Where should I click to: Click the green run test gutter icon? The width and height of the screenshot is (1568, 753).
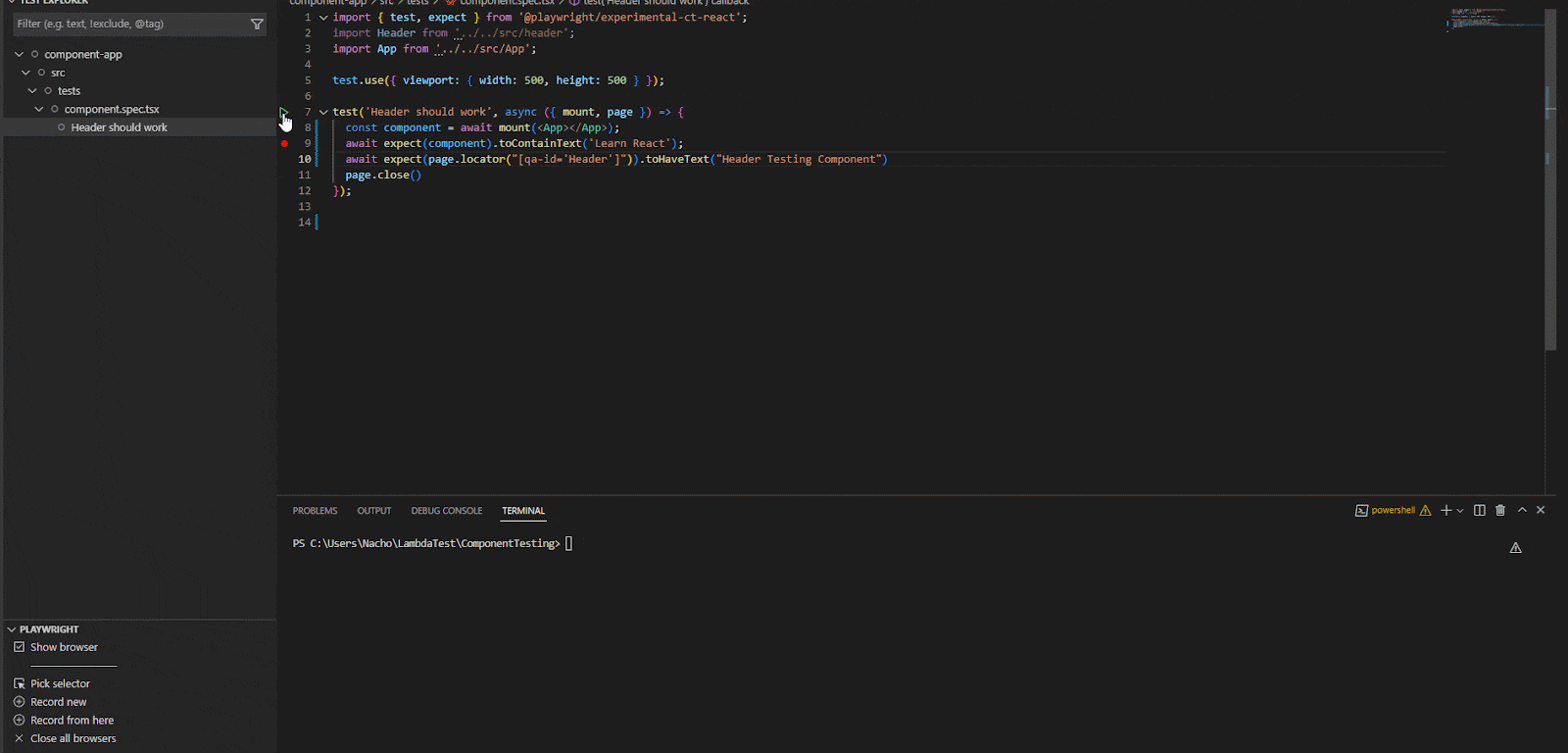[283, 112]
